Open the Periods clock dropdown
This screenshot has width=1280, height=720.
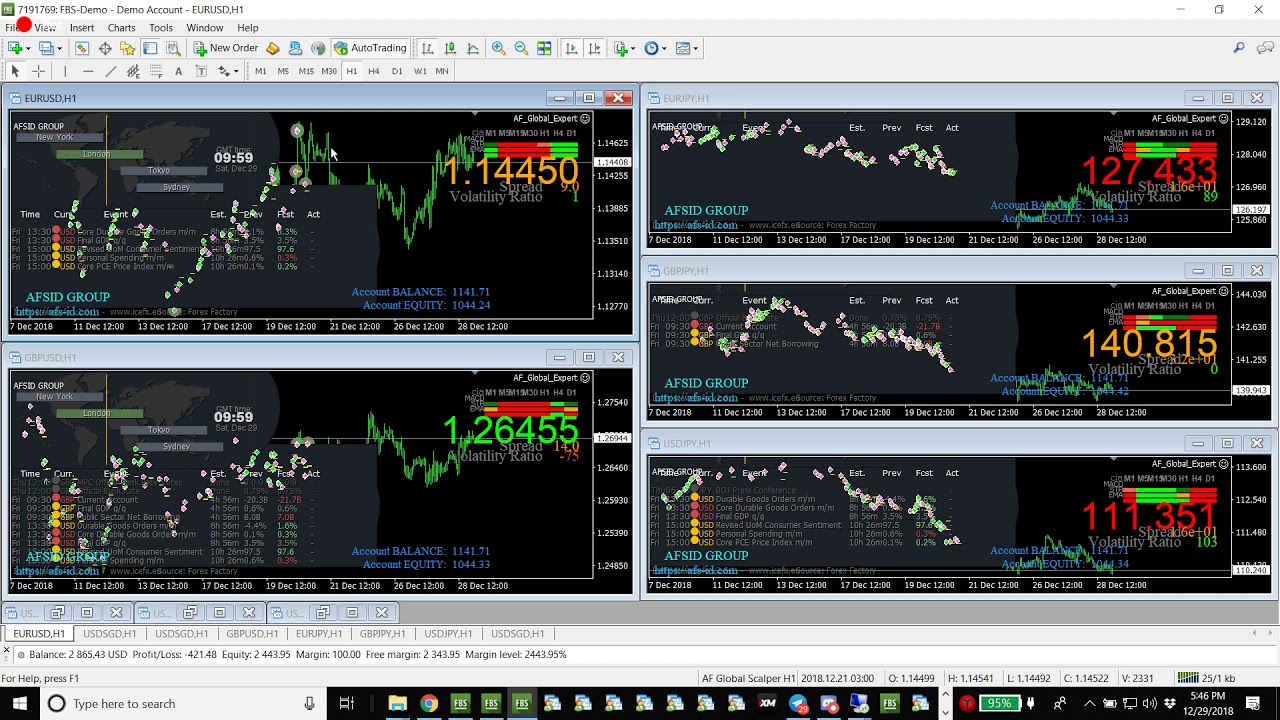pyautogui.click(x=656, y=48)
